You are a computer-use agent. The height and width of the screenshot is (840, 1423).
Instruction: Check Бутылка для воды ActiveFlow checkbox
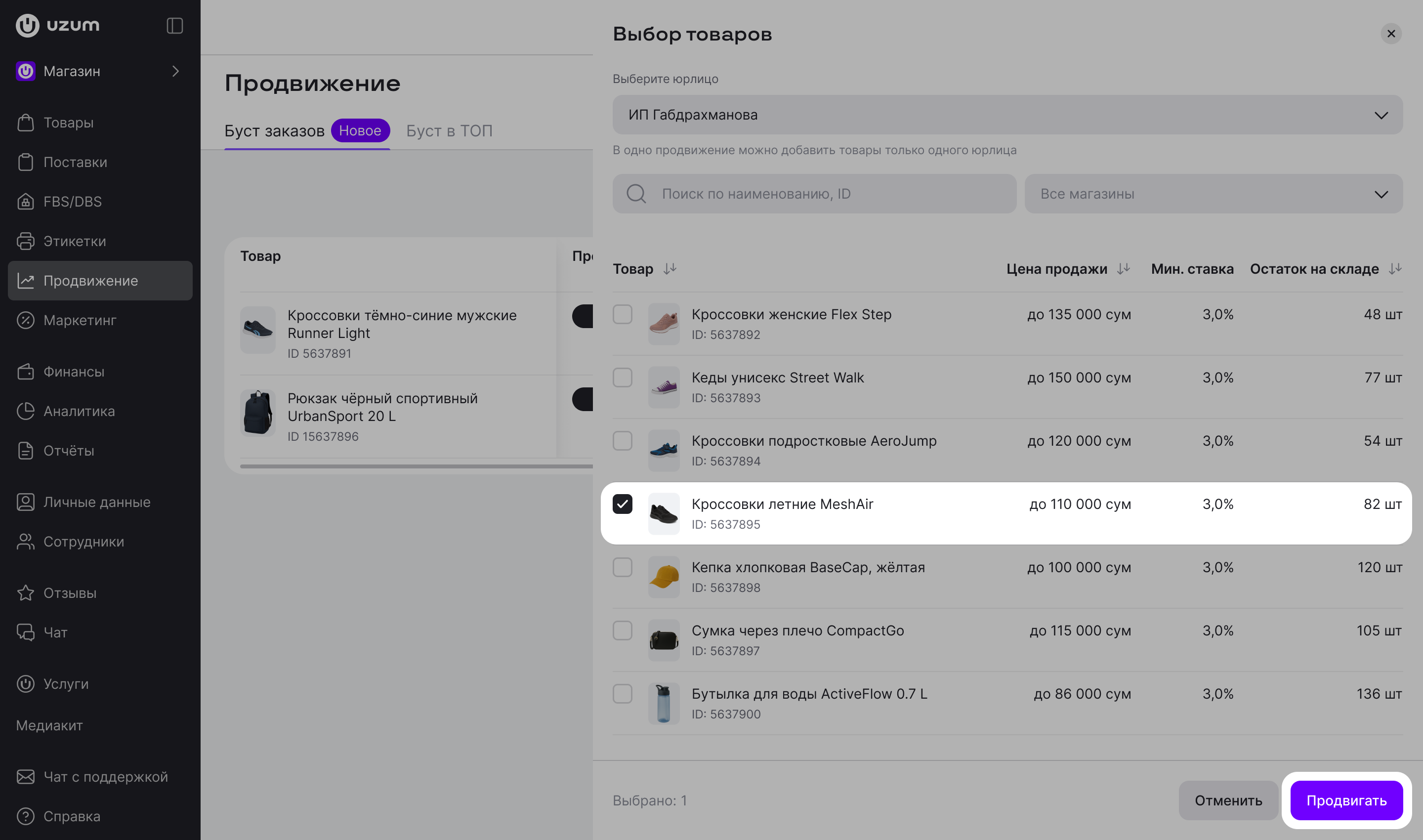point(622,694)
